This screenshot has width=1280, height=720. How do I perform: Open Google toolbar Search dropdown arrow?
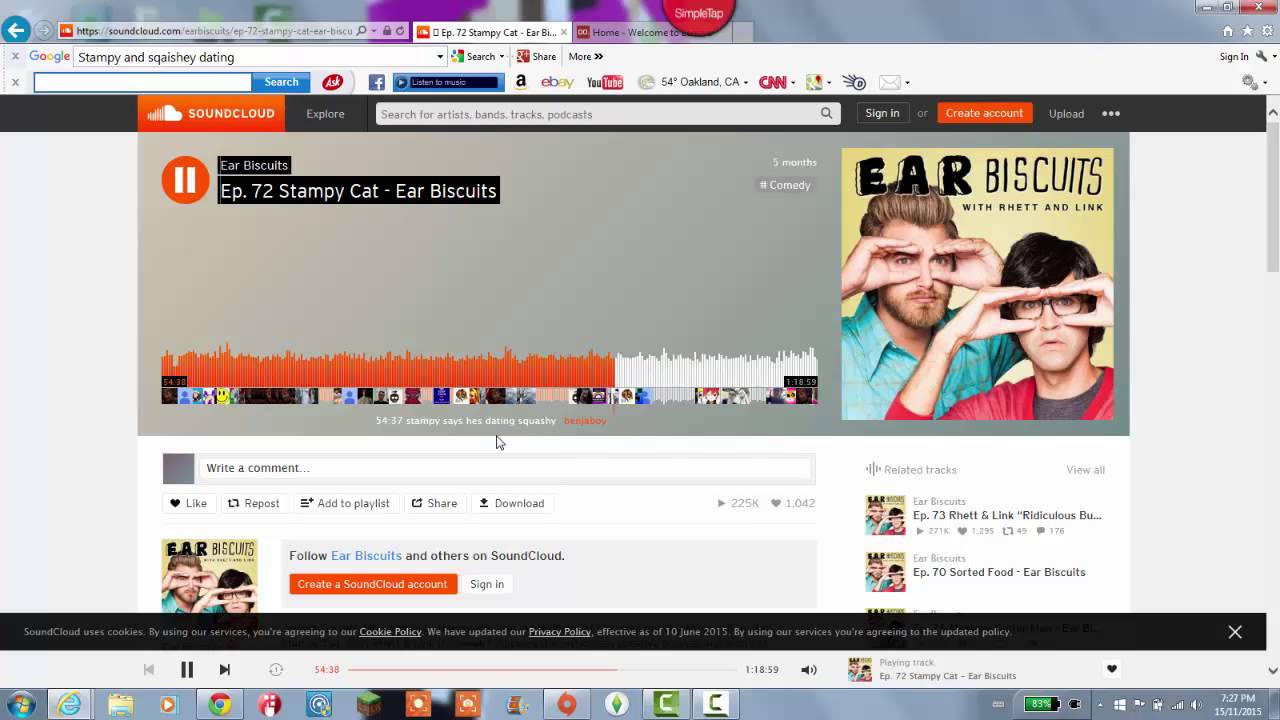501,57
